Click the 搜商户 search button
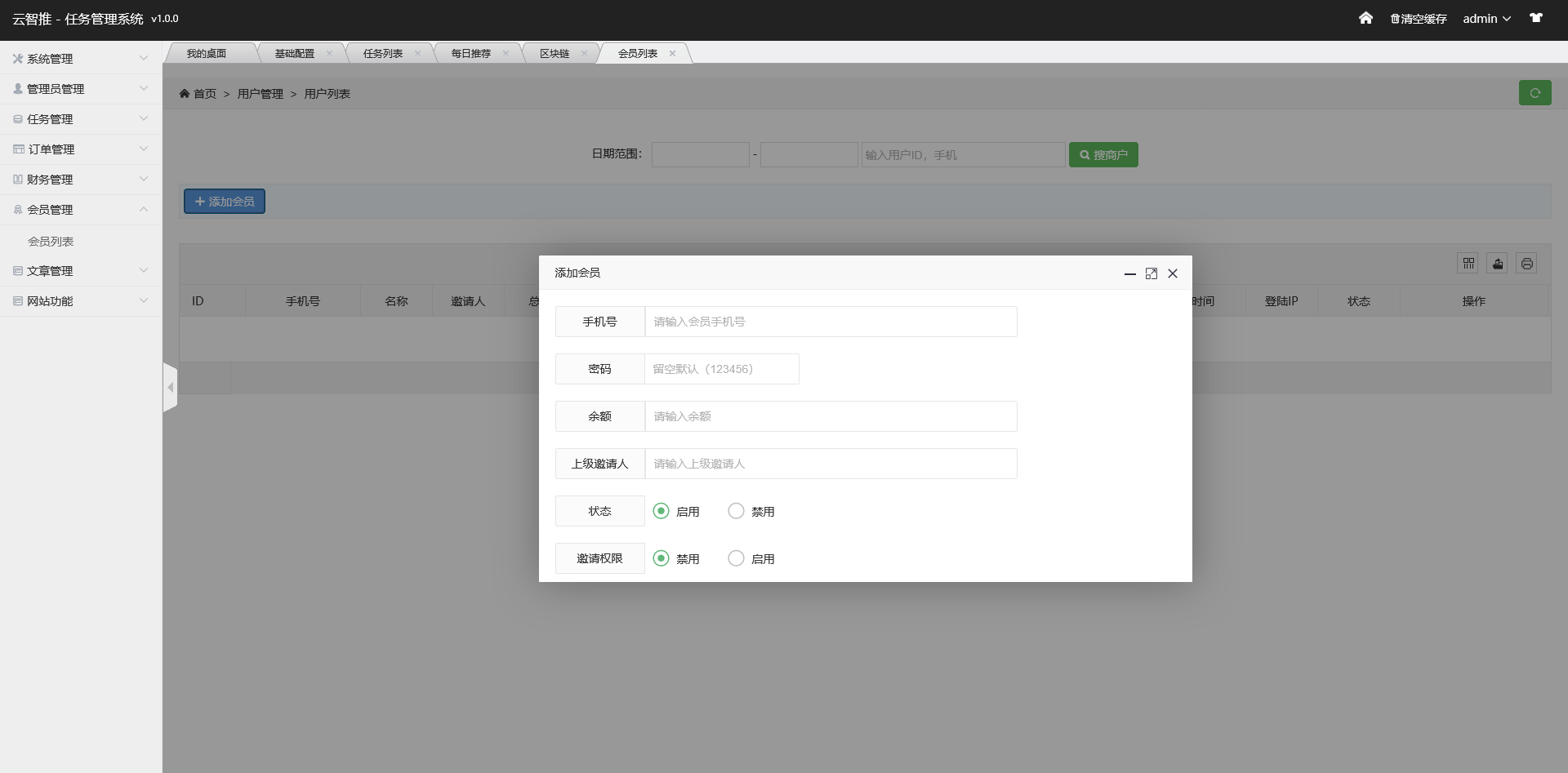 tap(1103, 155)
